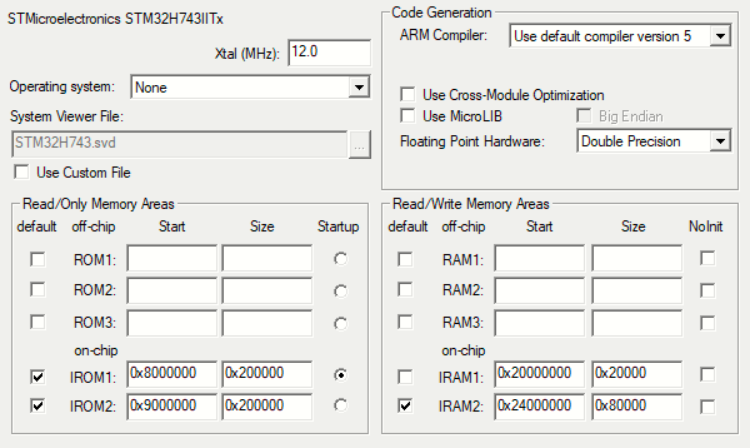The width and height of the screenshot is (750, 448).
Task: Click the ROM2 Start field
Action: (x=172, y=291)
